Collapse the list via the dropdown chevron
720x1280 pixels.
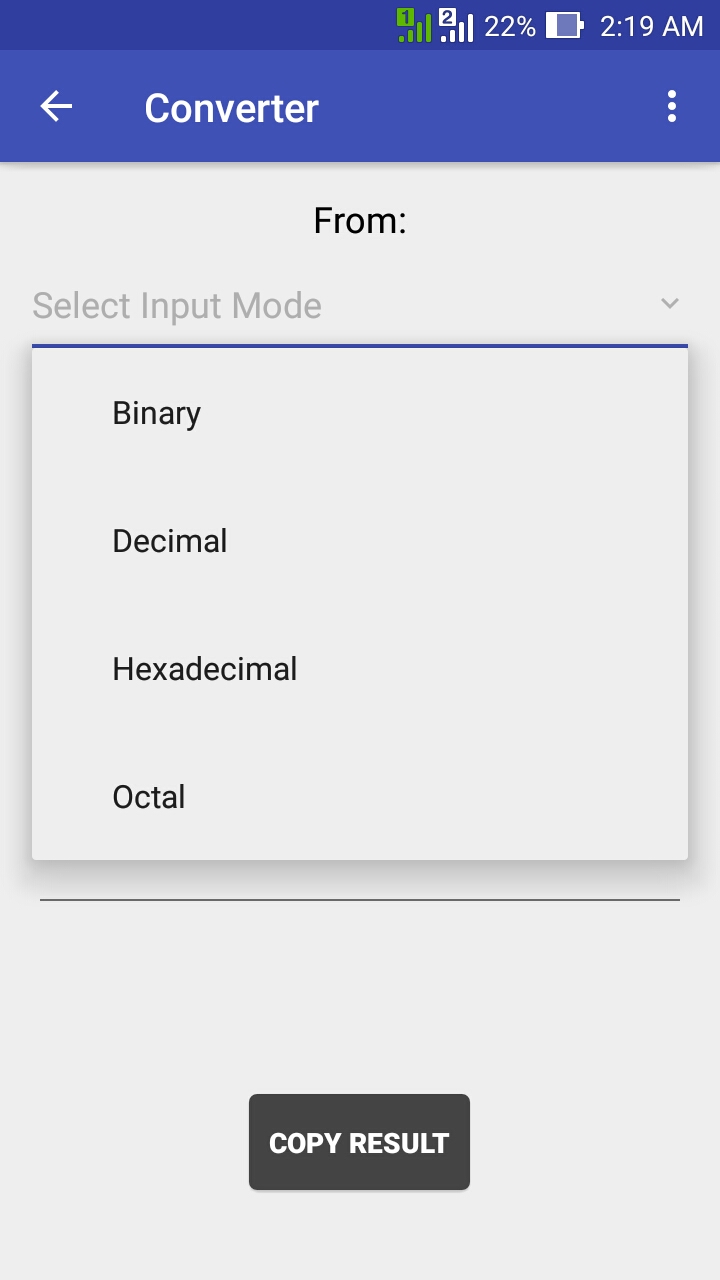click(670, 303)
